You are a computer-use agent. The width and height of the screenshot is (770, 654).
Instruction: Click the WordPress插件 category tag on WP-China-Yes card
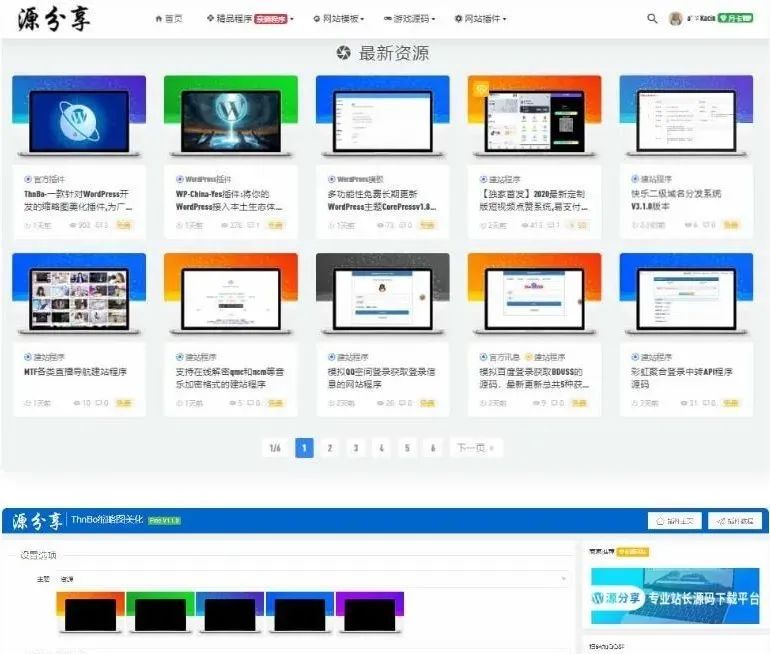tap(203, 179)
